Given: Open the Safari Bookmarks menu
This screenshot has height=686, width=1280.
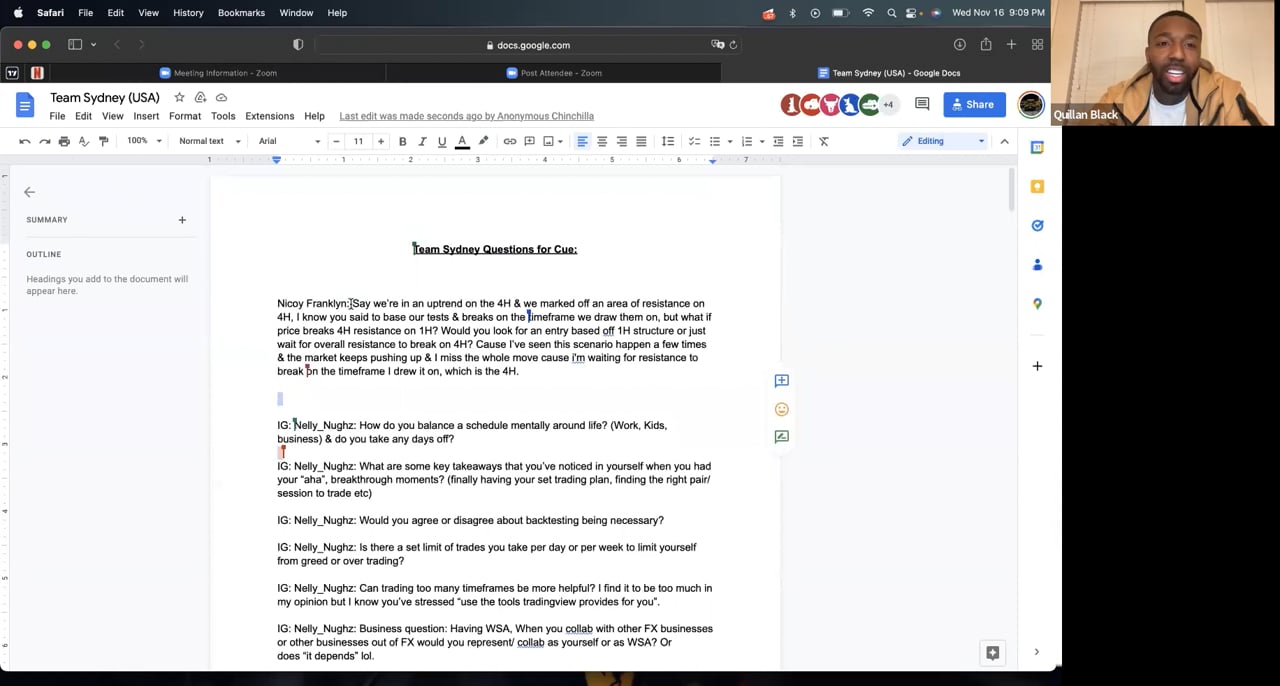Looking at the screenshot, I should [241, 13].
